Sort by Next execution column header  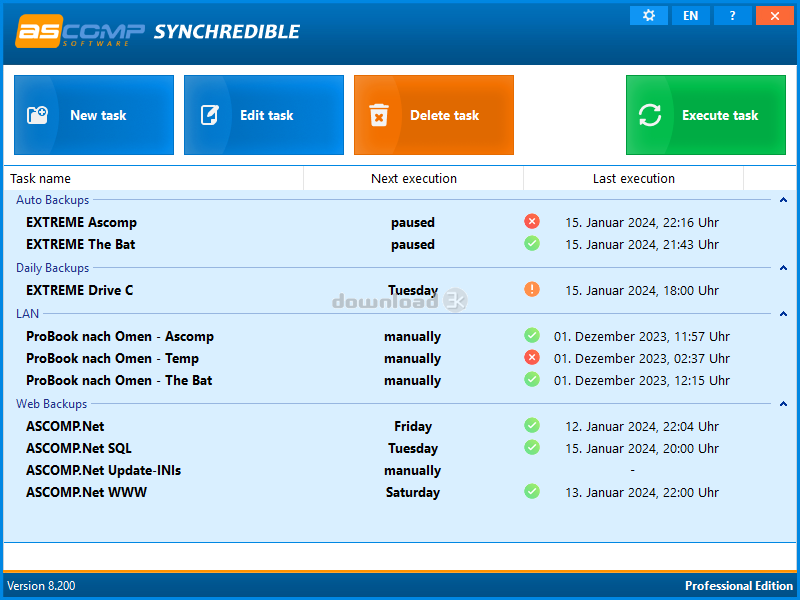pyautogui.click(x=414, y=179)
